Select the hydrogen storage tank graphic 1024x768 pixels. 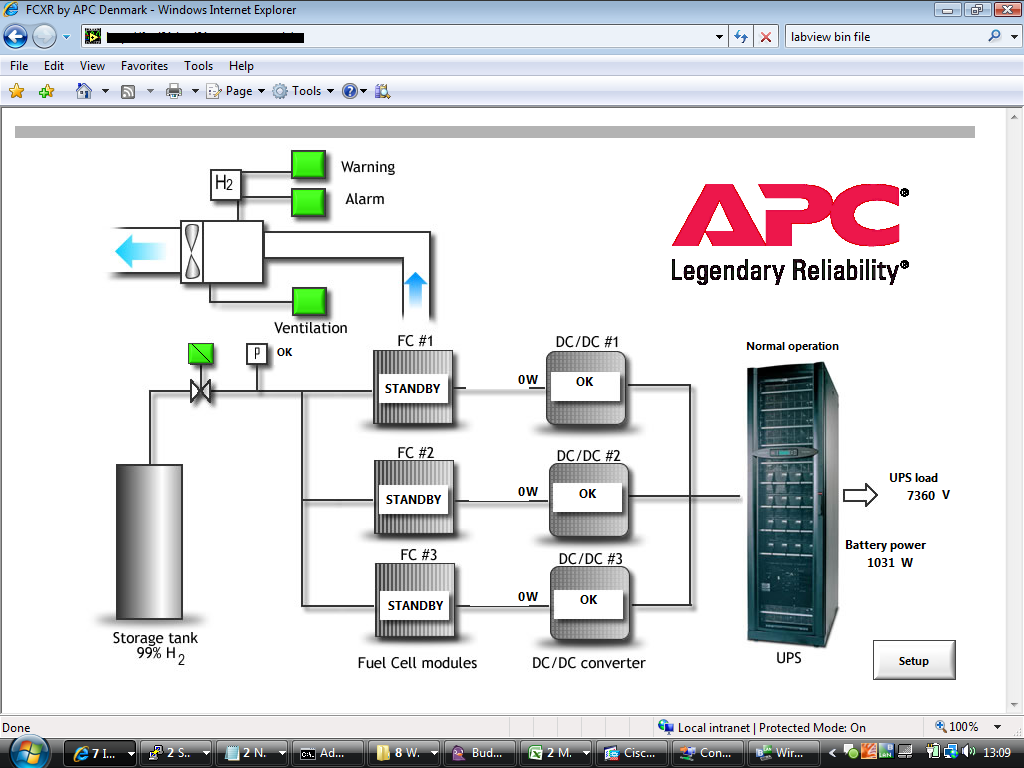(x=150, y=541)
